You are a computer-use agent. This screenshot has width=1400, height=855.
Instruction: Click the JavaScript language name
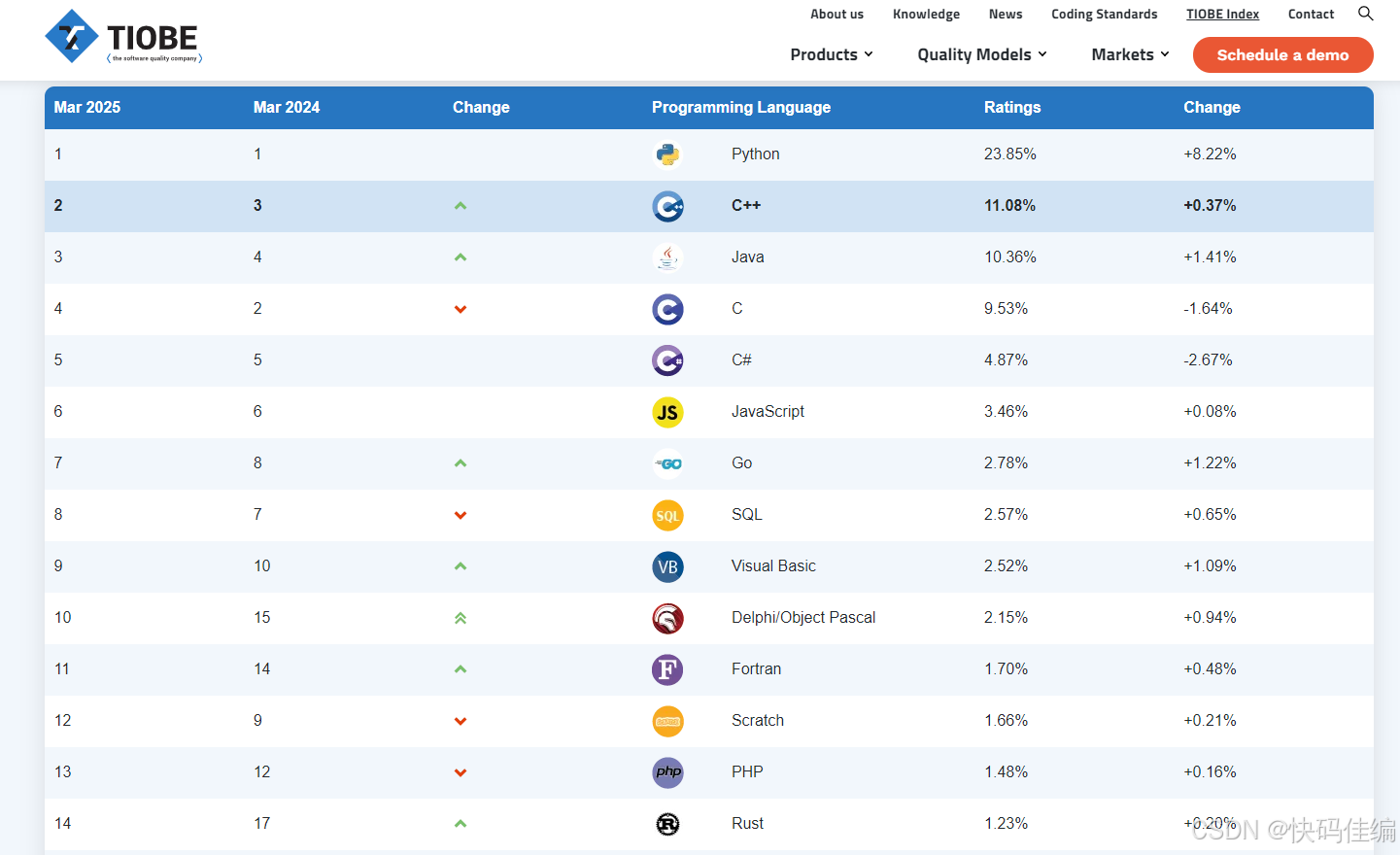[768, 411]
